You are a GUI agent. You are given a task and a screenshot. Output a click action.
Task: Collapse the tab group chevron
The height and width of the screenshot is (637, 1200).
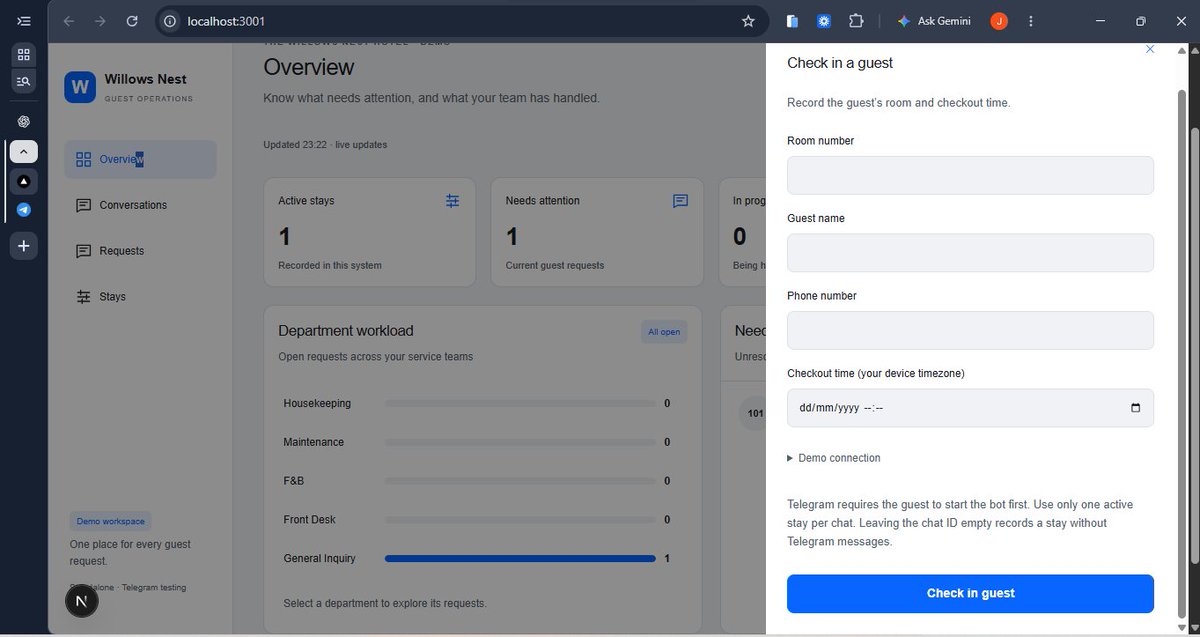point(24,152)
